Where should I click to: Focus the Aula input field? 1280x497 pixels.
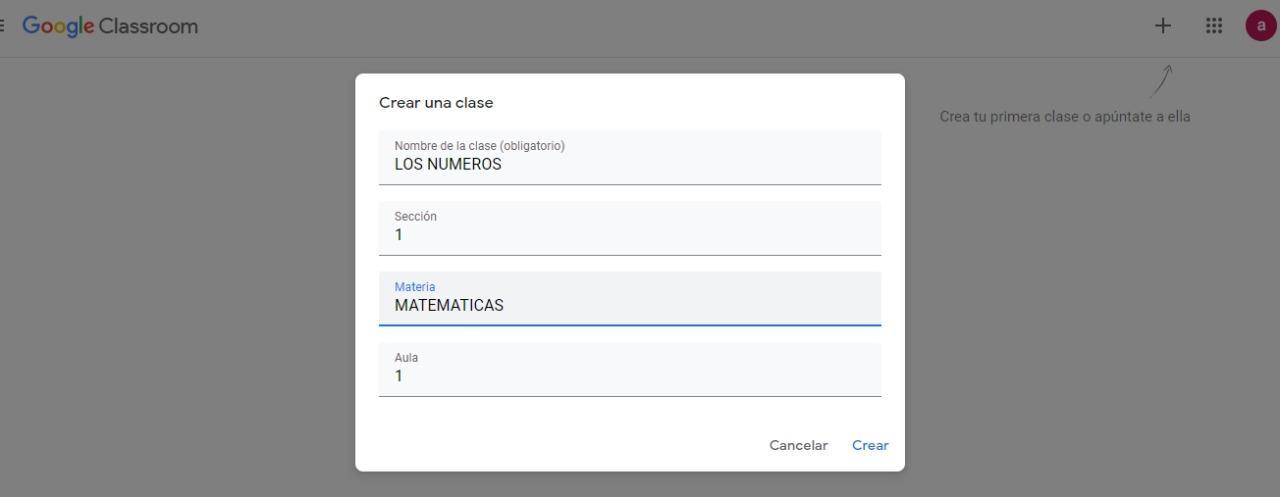click(x=630, y=369)
